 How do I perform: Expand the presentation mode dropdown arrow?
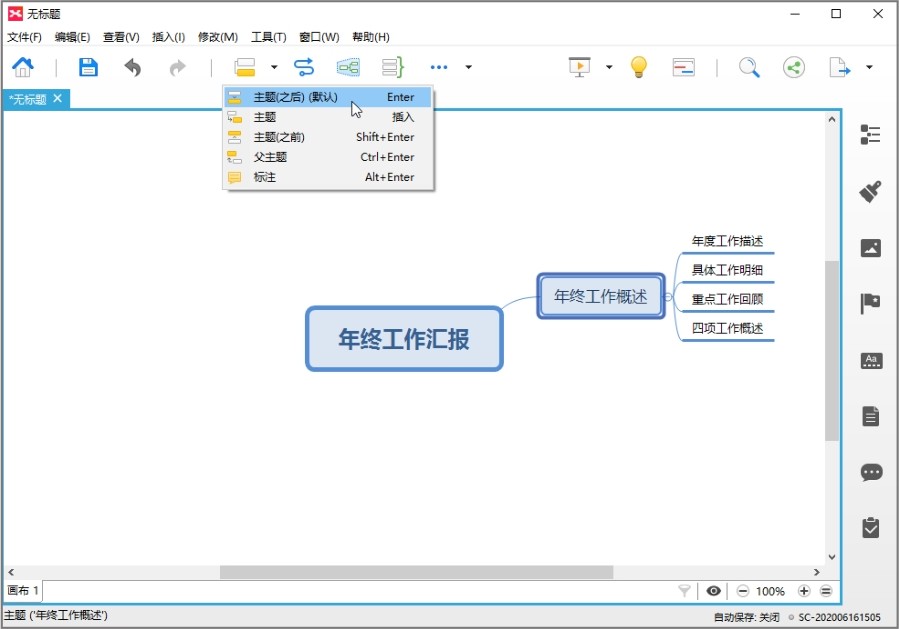click(608, 67)
